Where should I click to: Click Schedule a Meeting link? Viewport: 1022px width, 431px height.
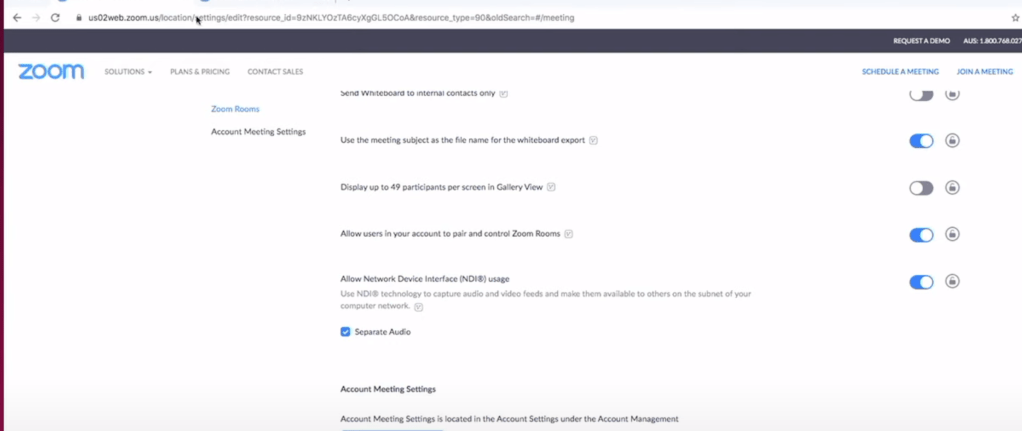point(900,72)
